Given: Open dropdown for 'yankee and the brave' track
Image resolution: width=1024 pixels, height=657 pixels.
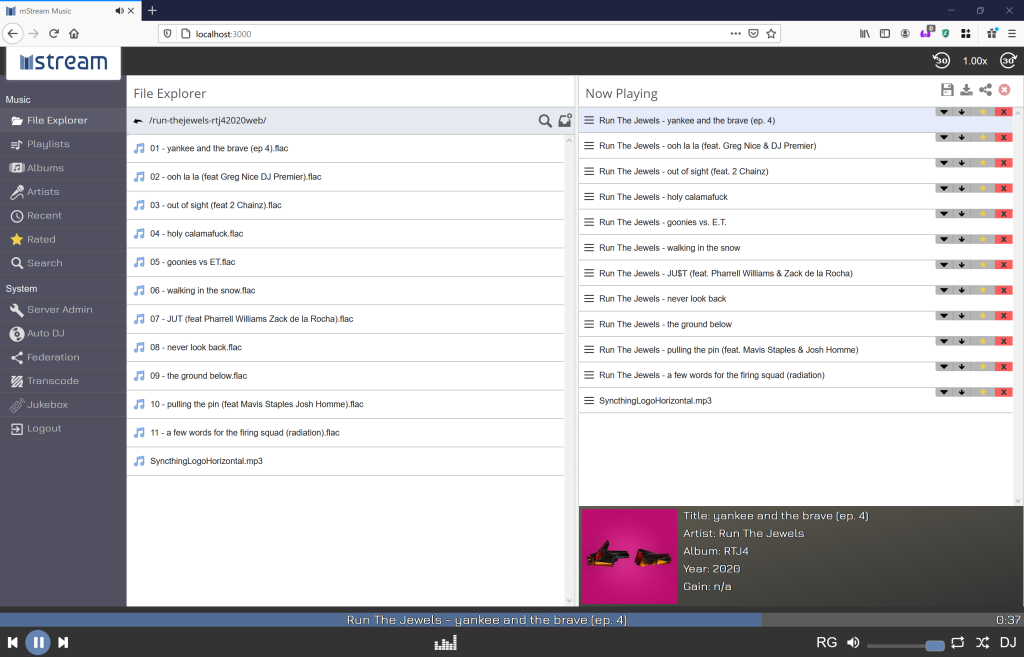Looking at the screenshot, I should [943, 112].
